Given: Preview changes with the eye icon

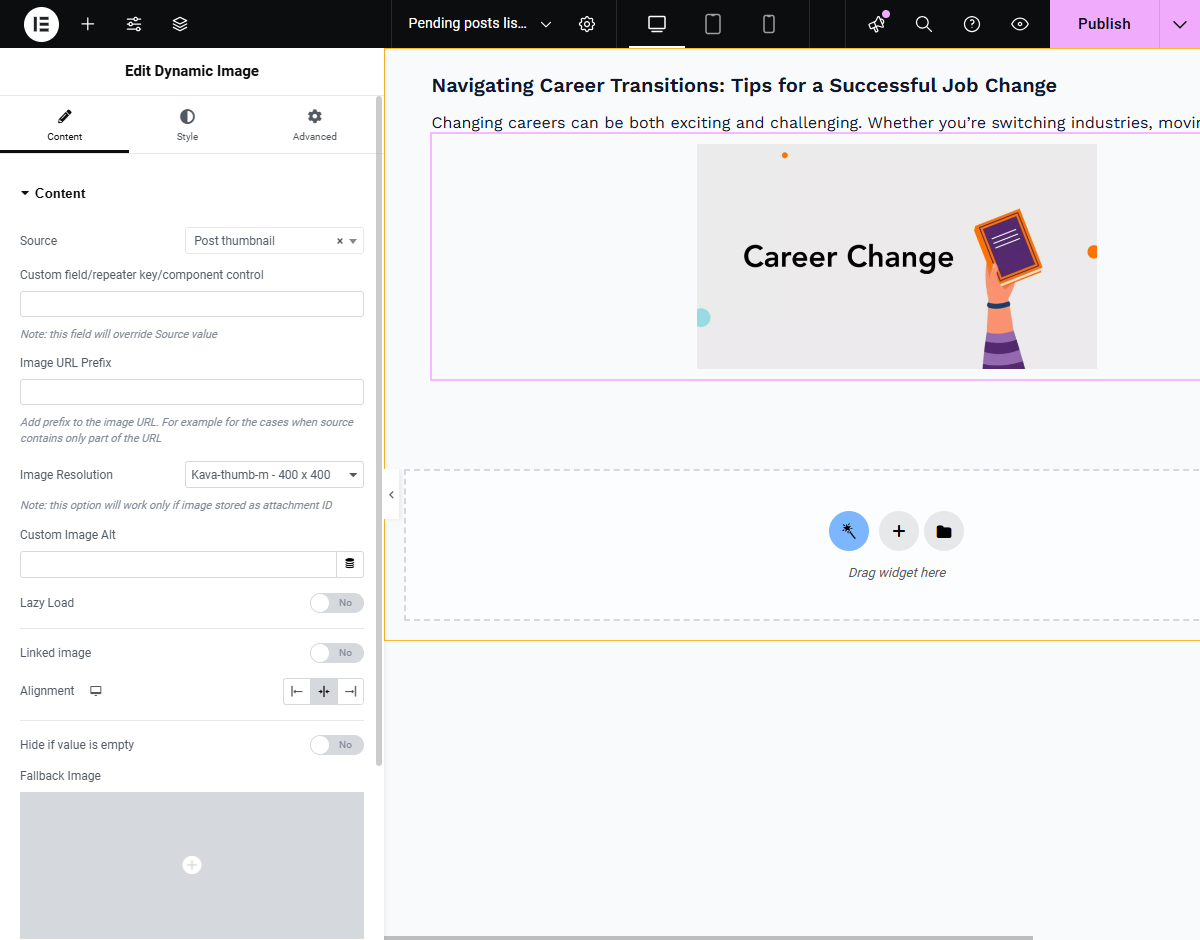Looking at the screenshot, I should tap(1020, 24).
